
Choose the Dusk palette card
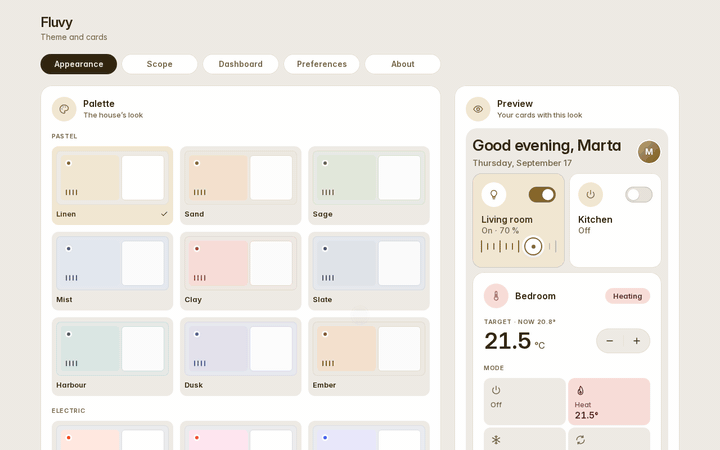[x=241, y=356]
